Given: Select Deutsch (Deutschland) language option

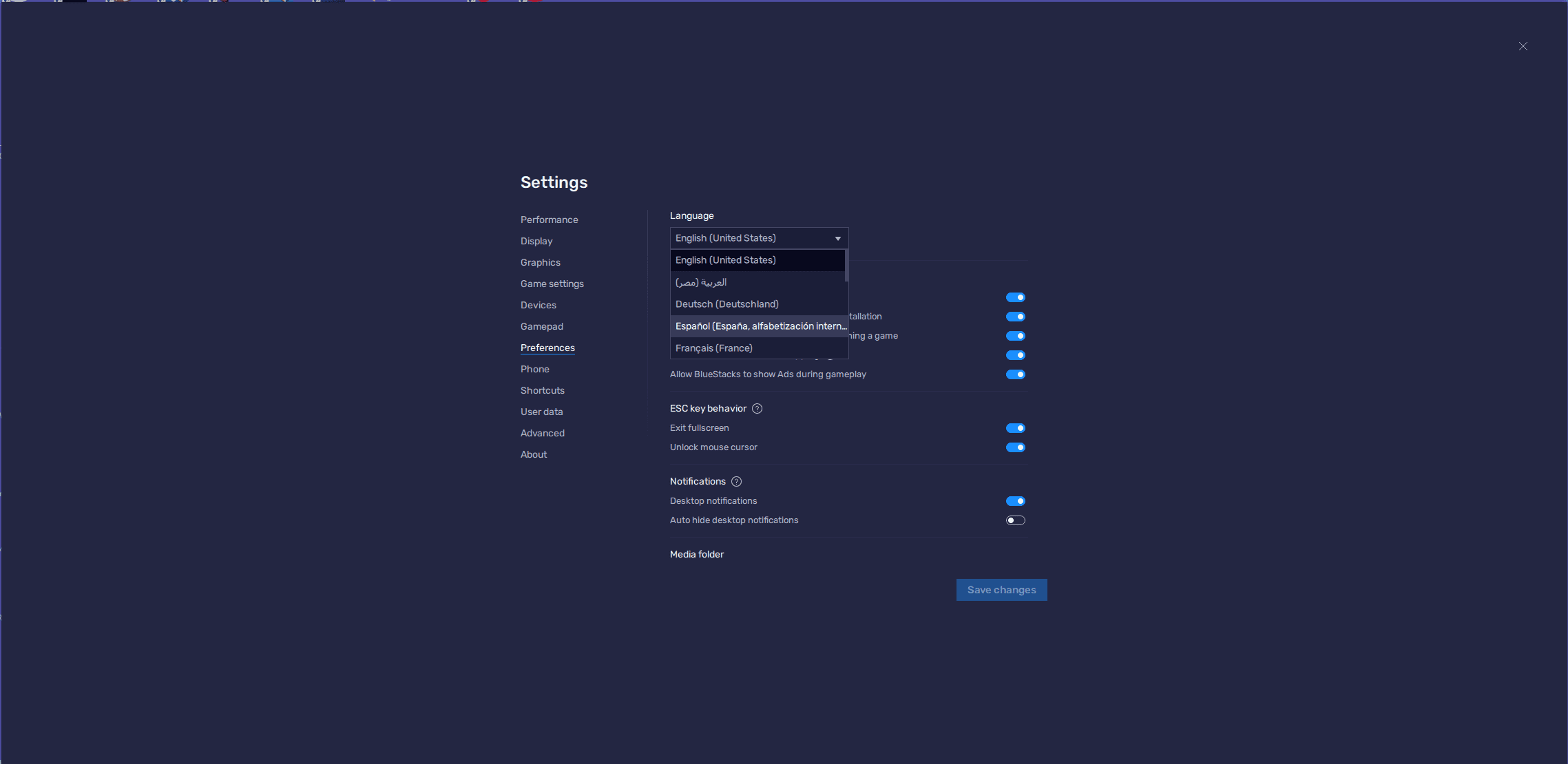Looking at the screenshot, I should point(726,304).
